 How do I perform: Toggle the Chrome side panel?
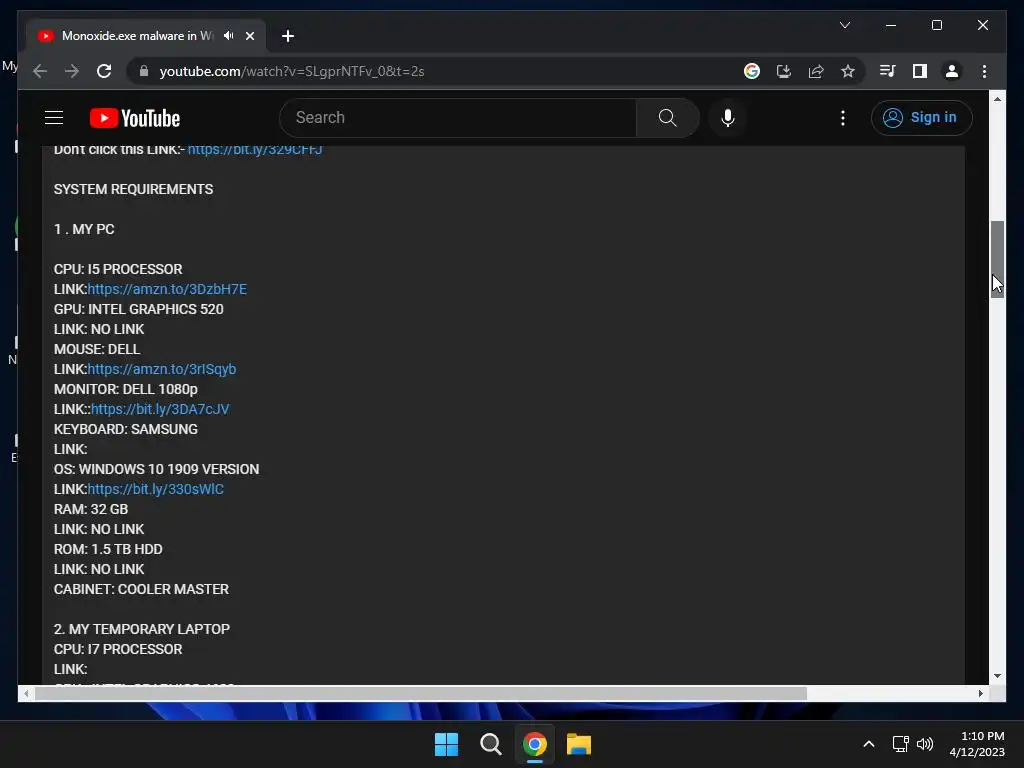click(x=920, y=71)
